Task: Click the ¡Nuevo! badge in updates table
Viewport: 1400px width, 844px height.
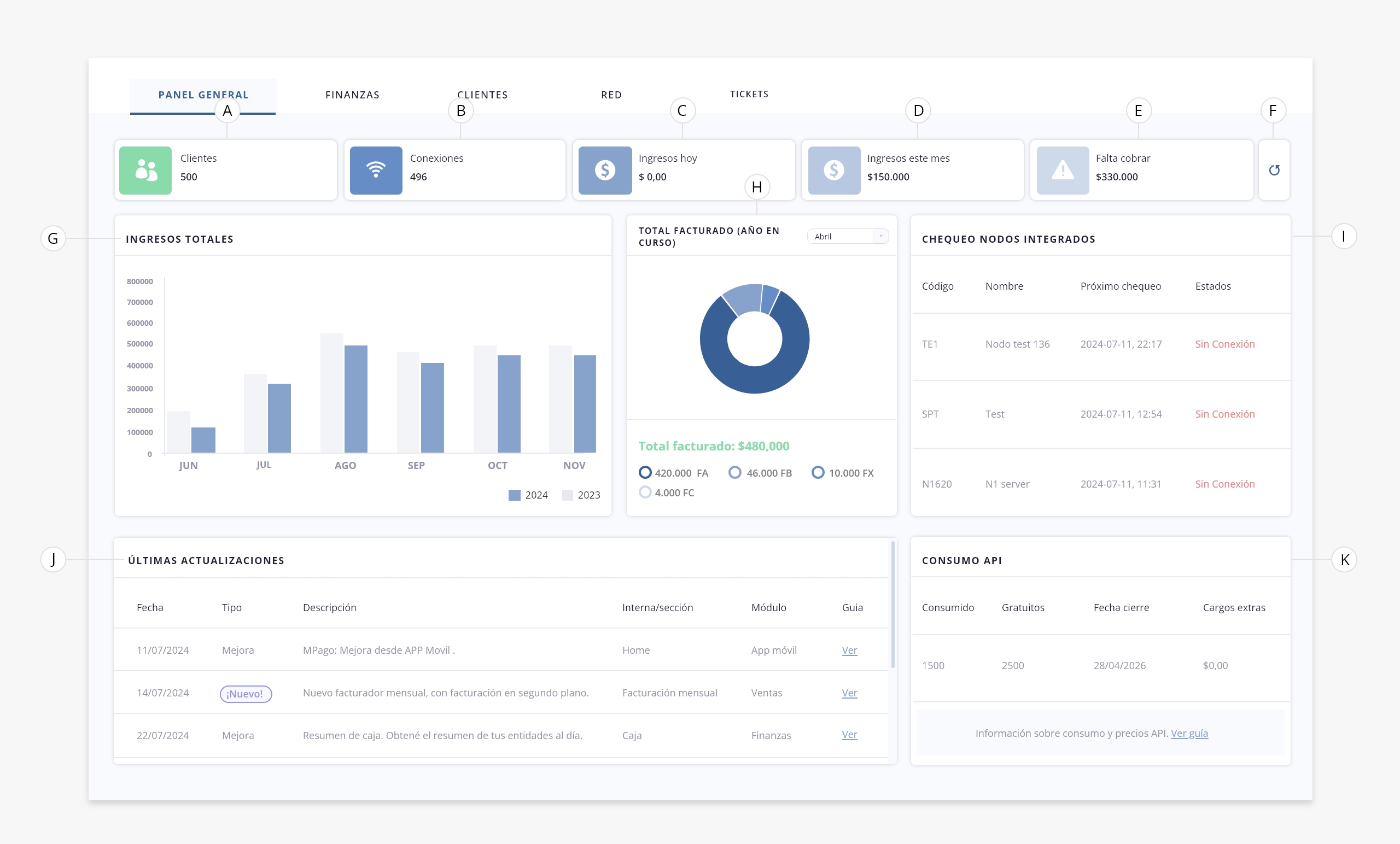Action: tap(246, 694)
